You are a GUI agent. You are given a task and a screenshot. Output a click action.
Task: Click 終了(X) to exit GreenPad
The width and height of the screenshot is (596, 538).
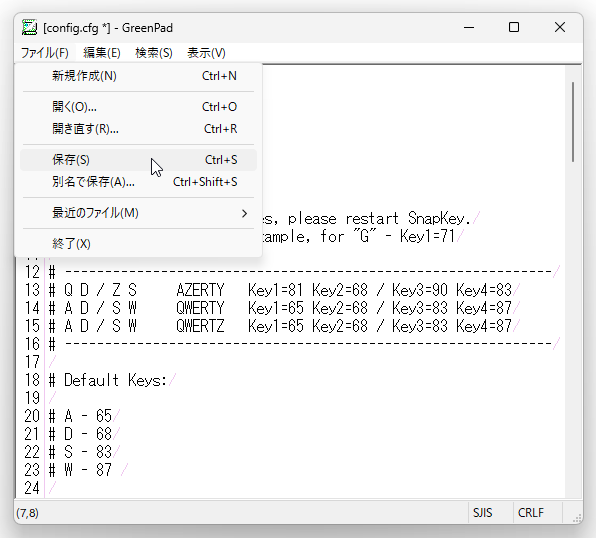click(x=138, y=244)
